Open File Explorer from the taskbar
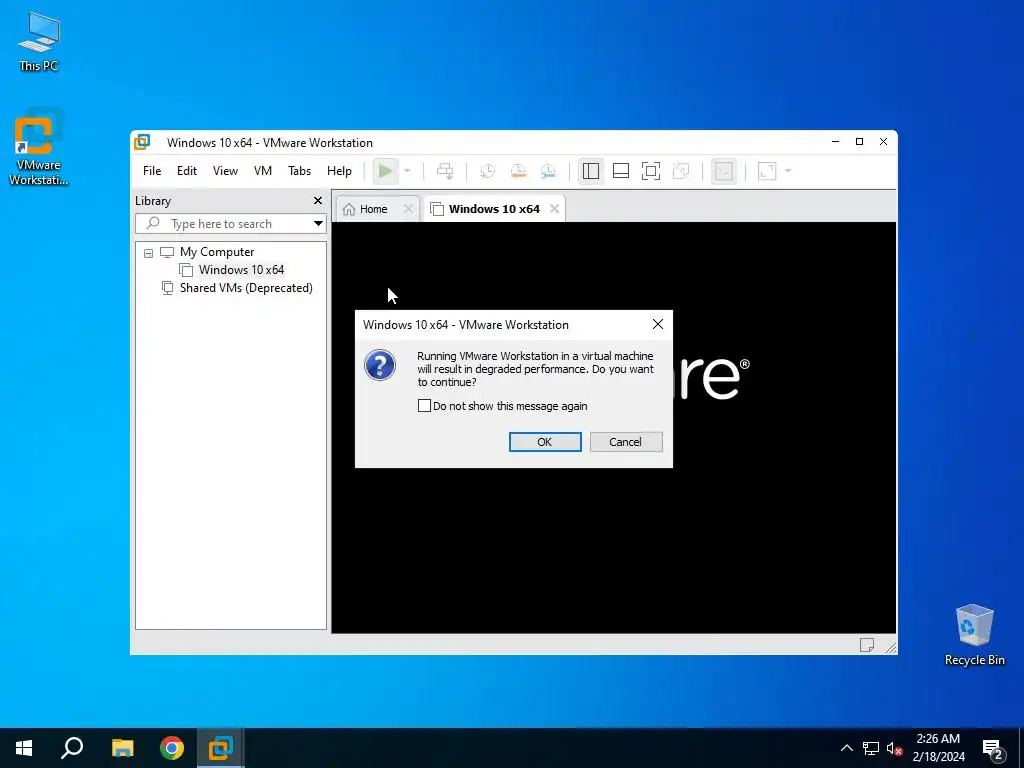The width and height of the screenshot is (1024, 768). (x=122, y=748)
